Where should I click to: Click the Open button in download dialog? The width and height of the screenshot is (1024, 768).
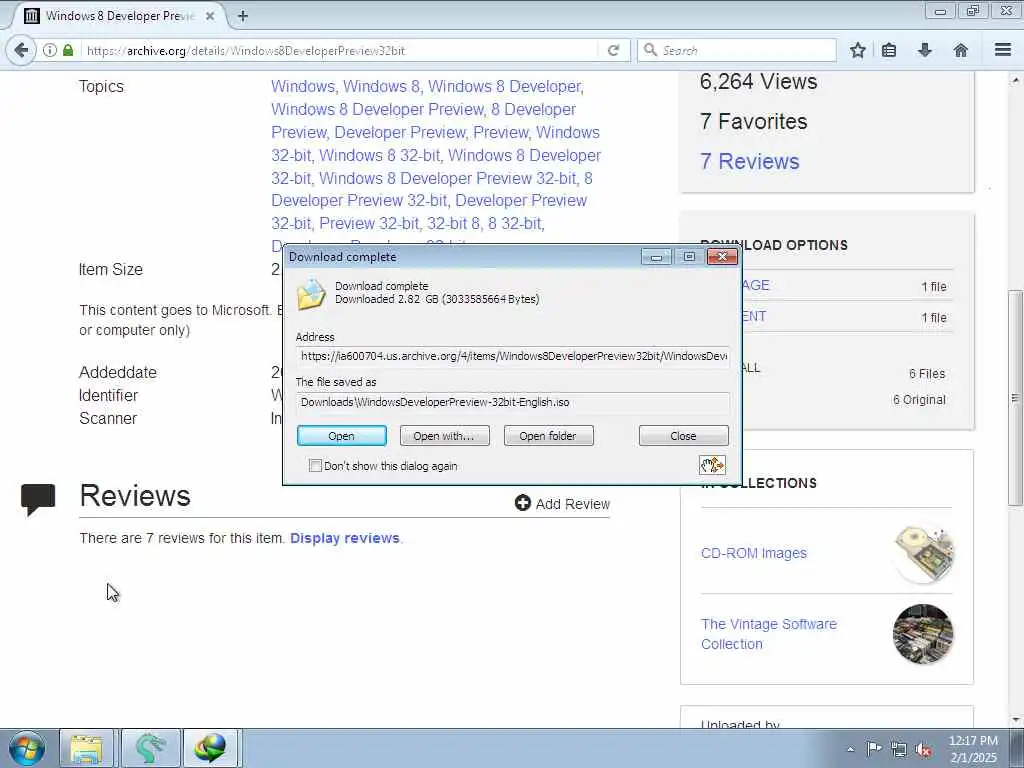[342, 436]
